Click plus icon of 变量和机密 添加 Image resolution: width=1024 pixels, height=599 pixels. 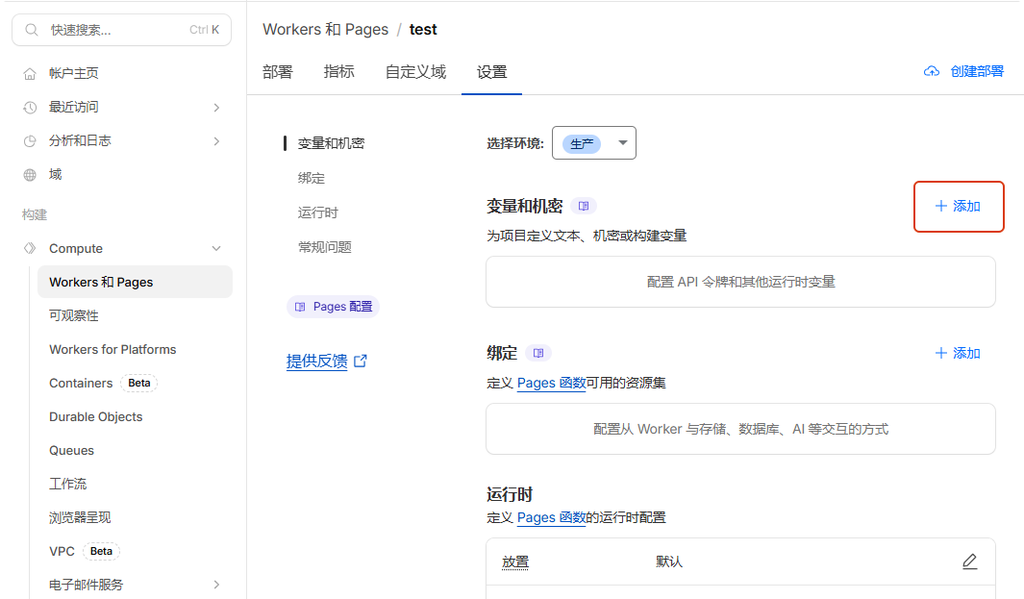coord(941,206)
